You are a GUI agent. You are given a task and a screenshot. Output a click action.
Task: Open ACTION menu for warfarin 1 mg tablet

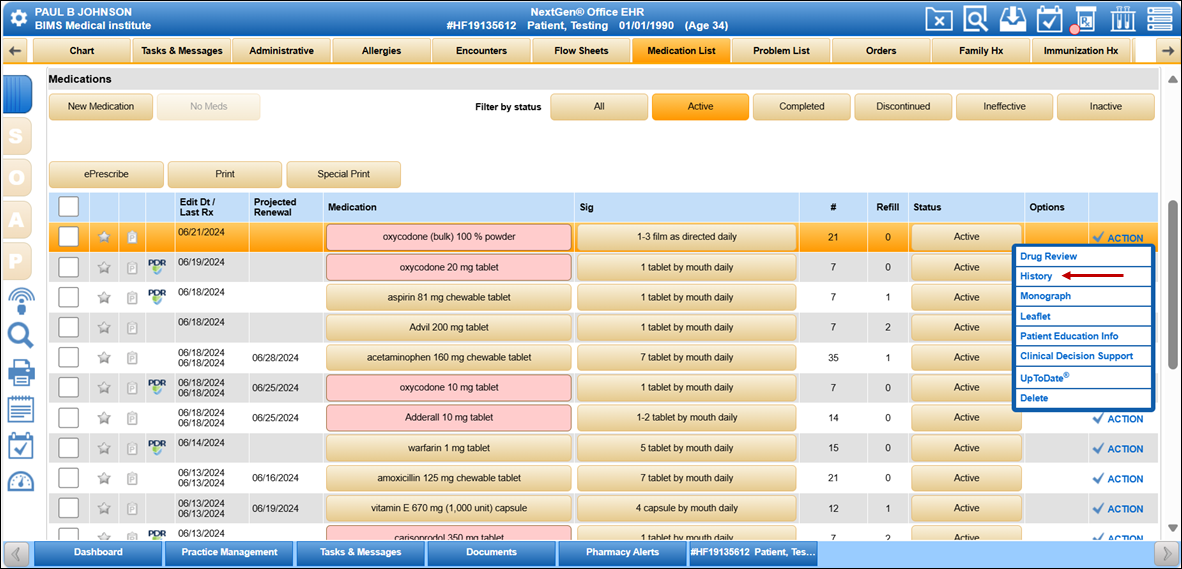click(x=1118, y=449)
